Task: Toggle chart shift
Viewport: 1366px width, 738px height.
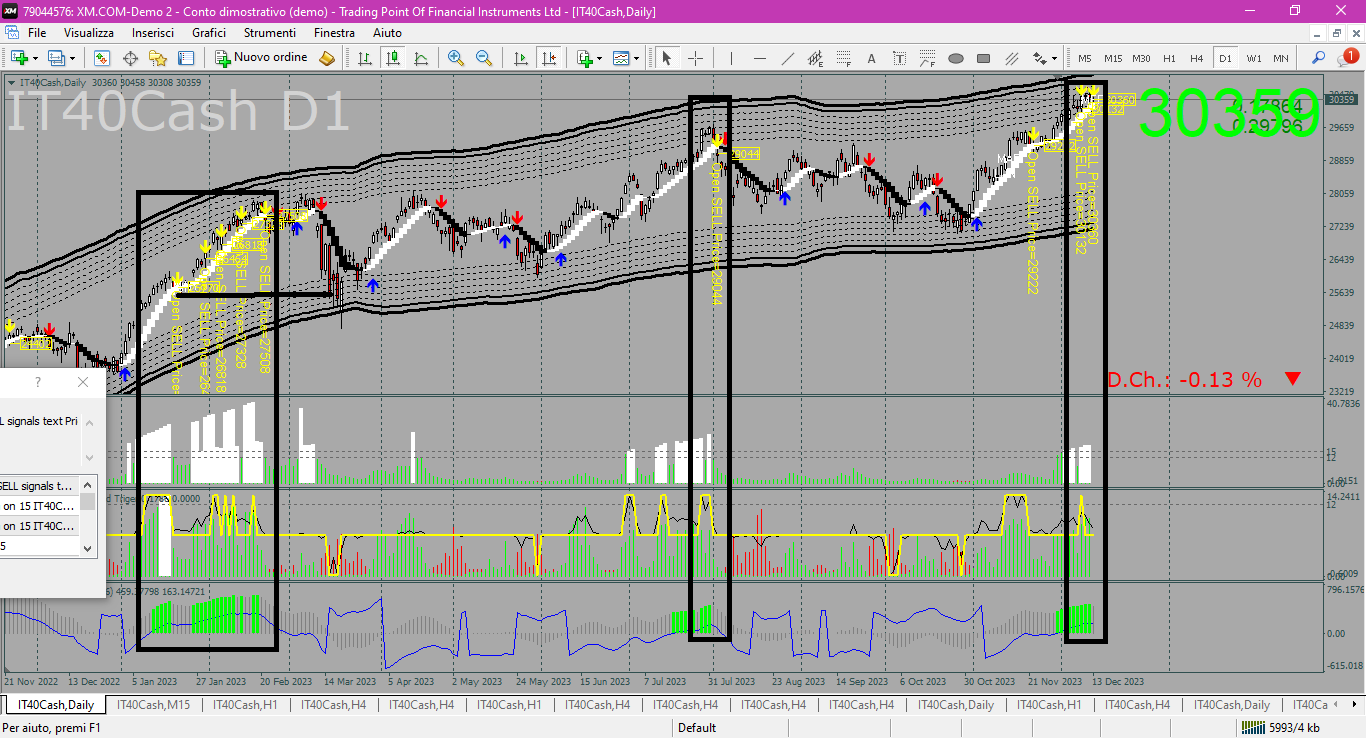Action: point(549,58)
